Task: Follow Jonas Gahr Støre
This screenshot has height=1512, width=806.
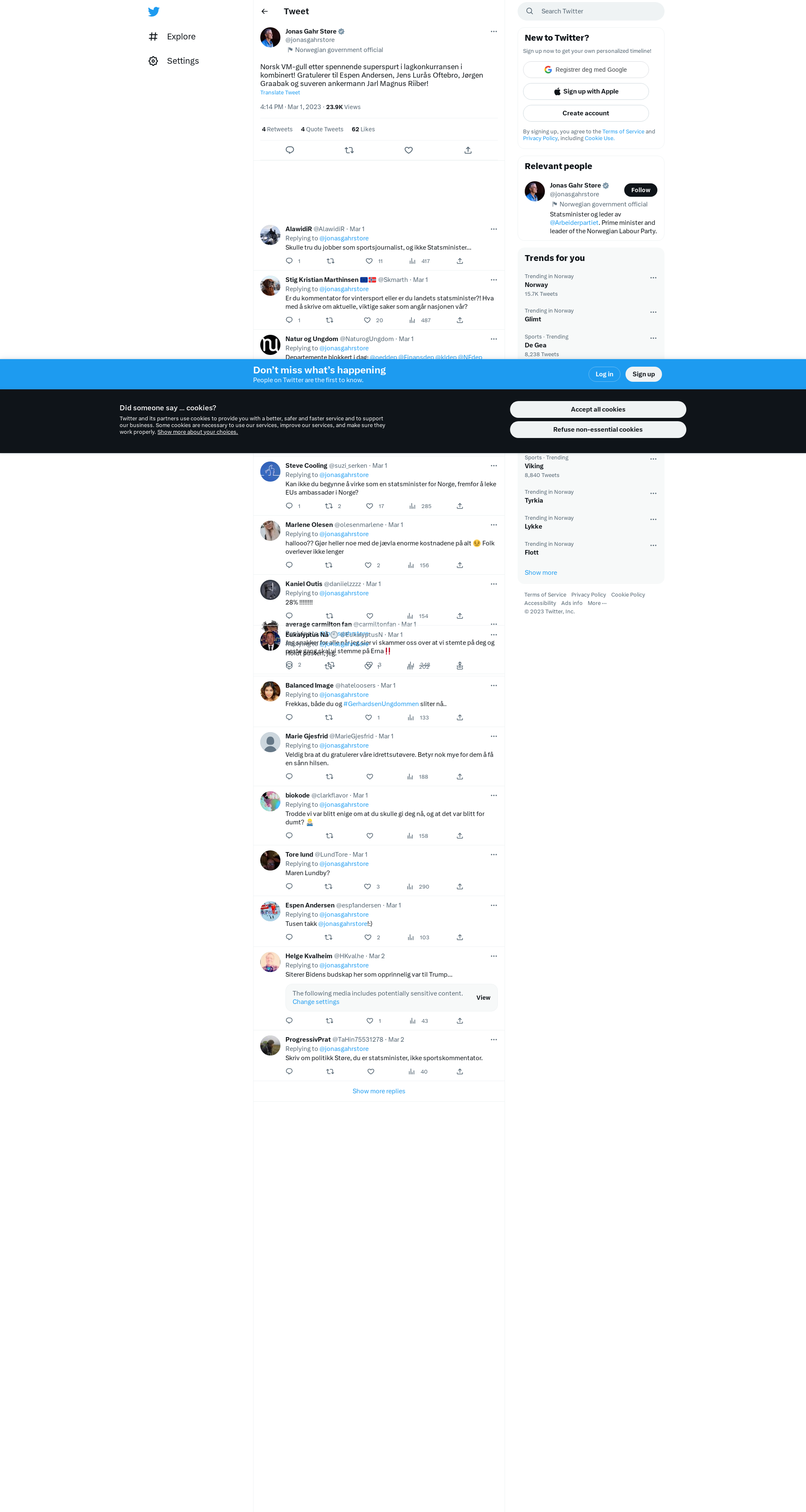Action: pos(640,190)
